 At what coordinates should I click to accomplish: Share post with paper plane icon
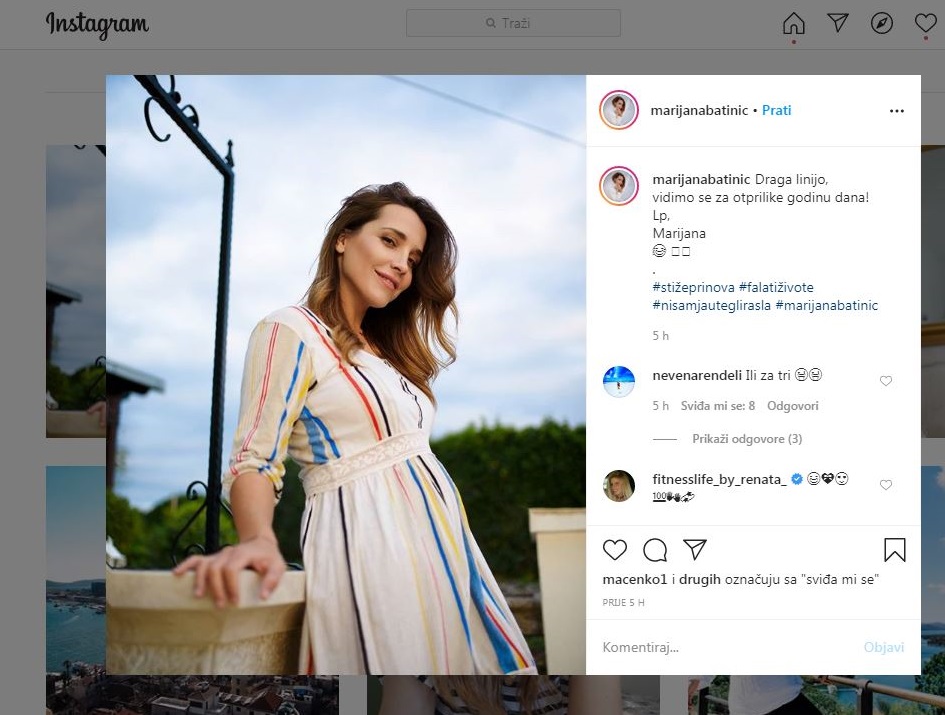[694, 549]
